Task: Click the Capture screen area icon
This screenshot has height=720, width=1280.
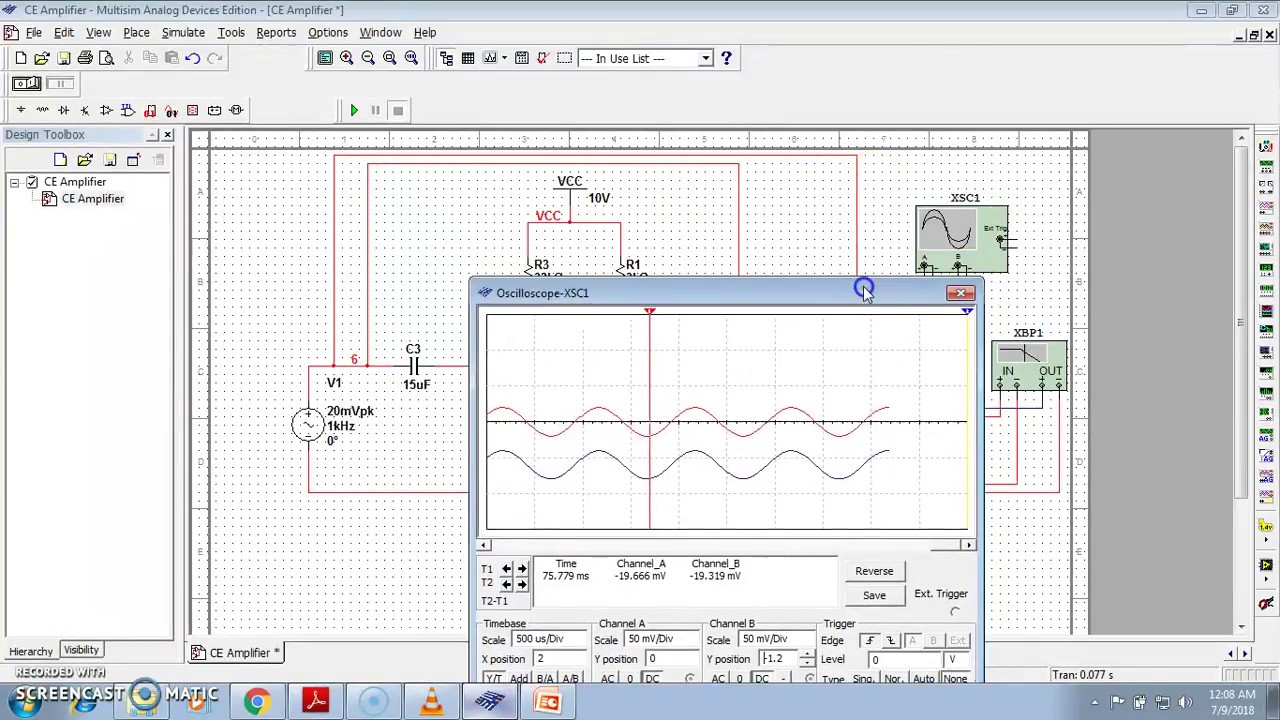Action: (x=565, y=58)
